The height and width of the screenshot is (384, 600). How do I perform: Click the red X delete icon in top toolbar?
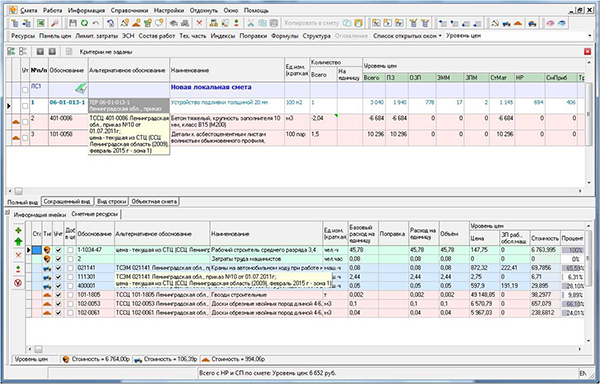[x=199, y=23]
